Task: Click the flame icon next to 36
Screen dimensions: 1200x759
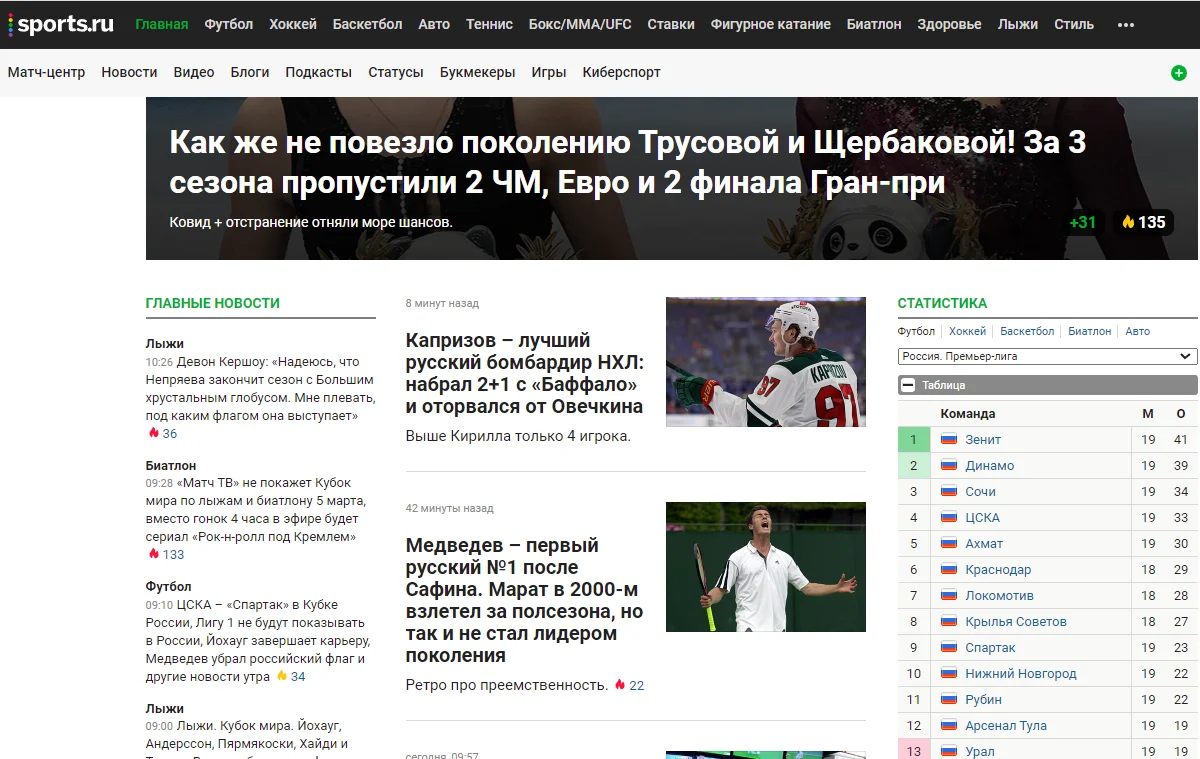Action: pos(153,433)
